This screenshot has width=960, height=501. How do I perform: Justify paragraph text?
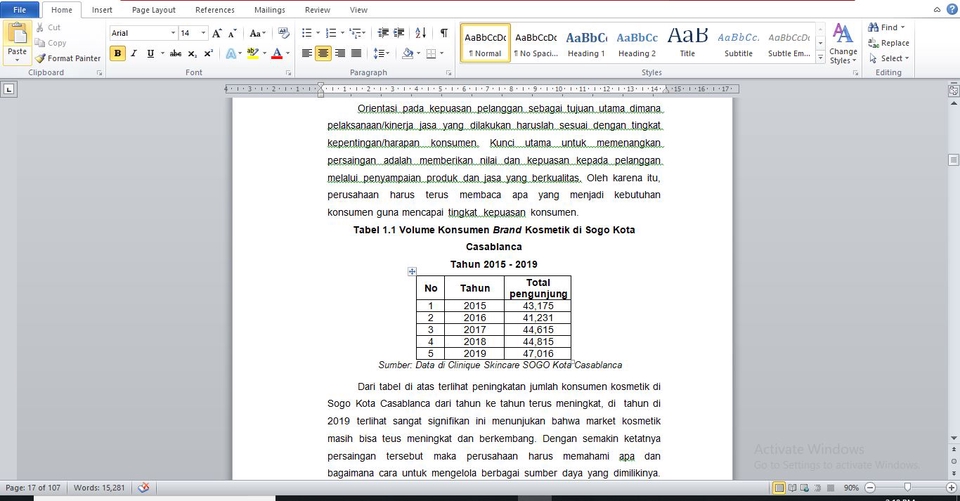[x=356, y=53]
